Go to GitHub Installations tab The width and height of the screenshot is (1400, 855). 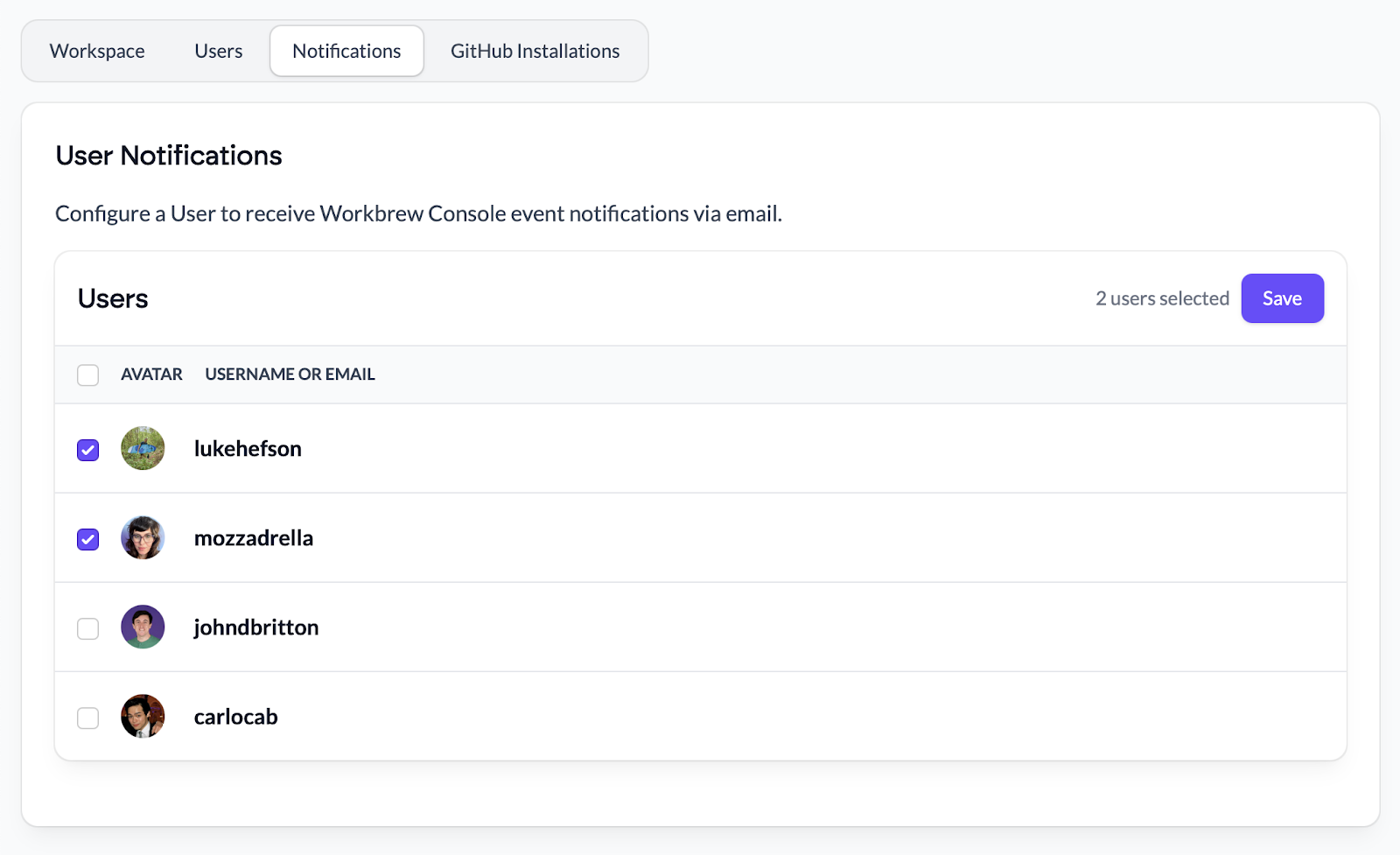[535, 52]
